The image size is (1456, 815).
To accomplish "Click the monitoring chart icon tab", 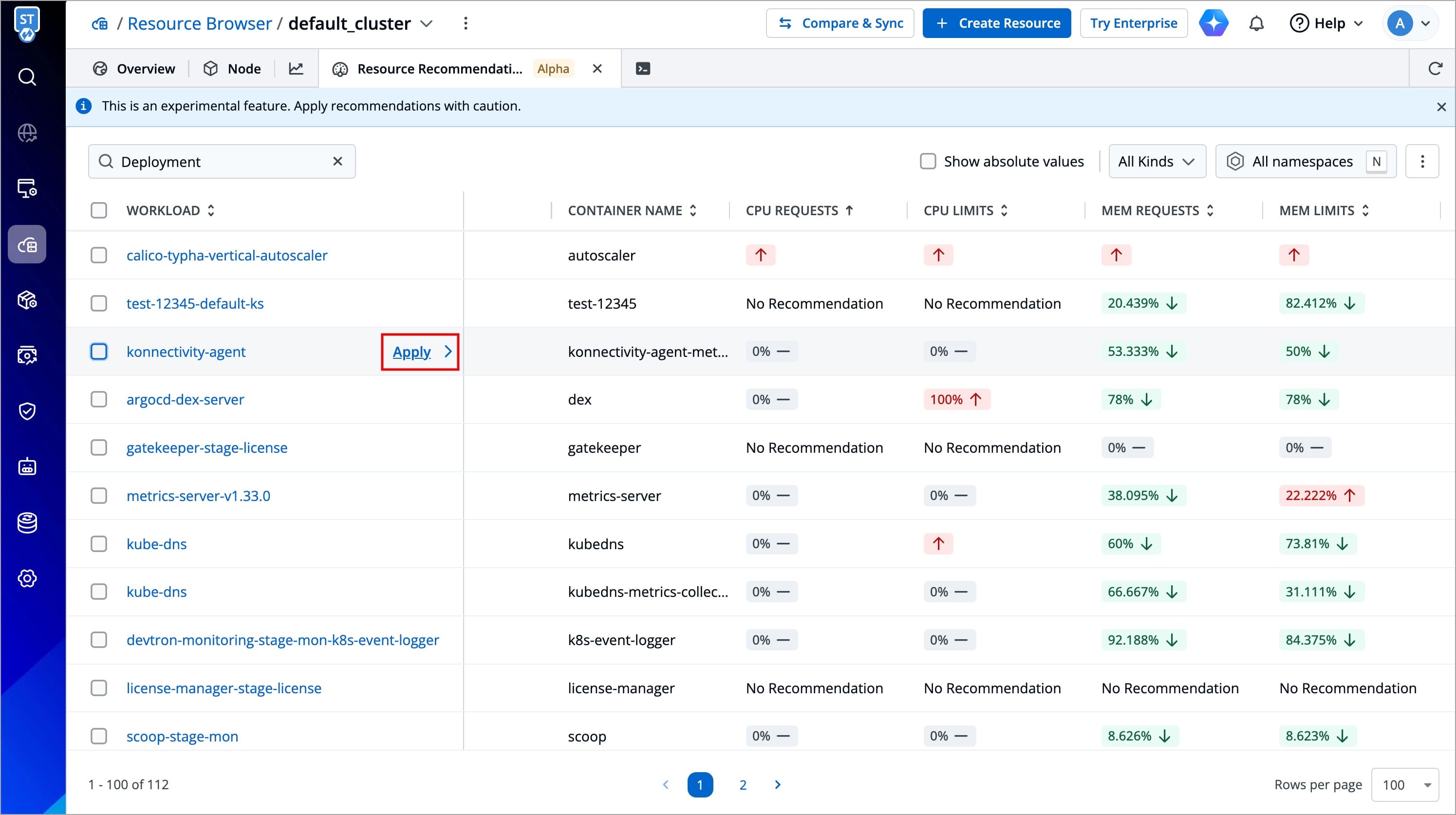I will click(296, 68).
